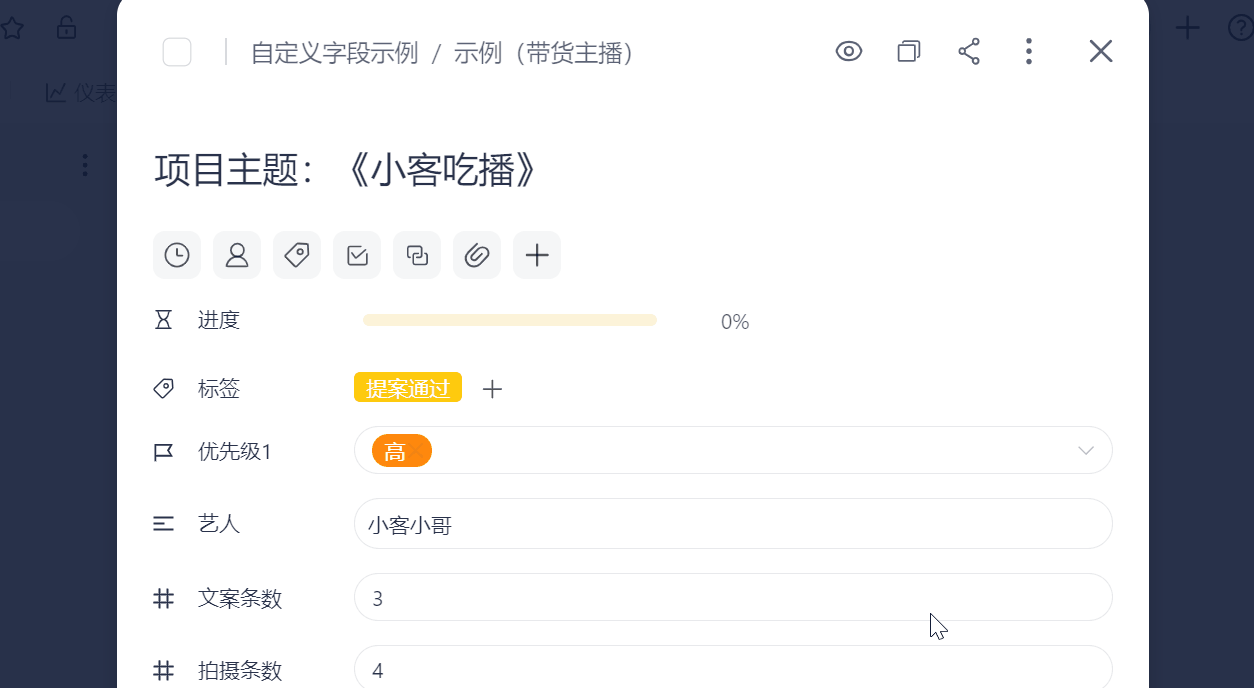The width and height of the screenshot is (1254, 688).
Task: Click the tag icon in toolbar
Action: point(297,256)
